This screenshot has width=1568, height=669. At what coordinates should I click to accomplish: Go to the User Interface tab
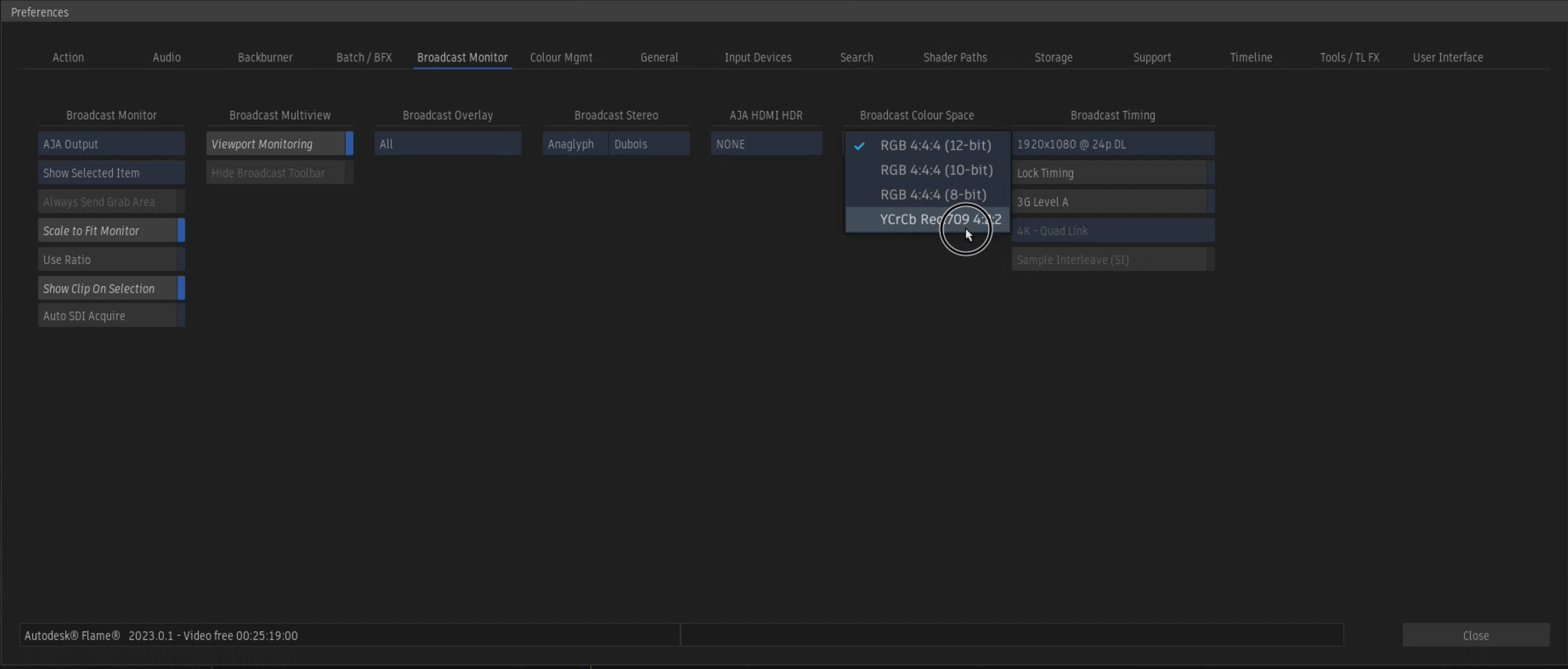(1447, 57)
